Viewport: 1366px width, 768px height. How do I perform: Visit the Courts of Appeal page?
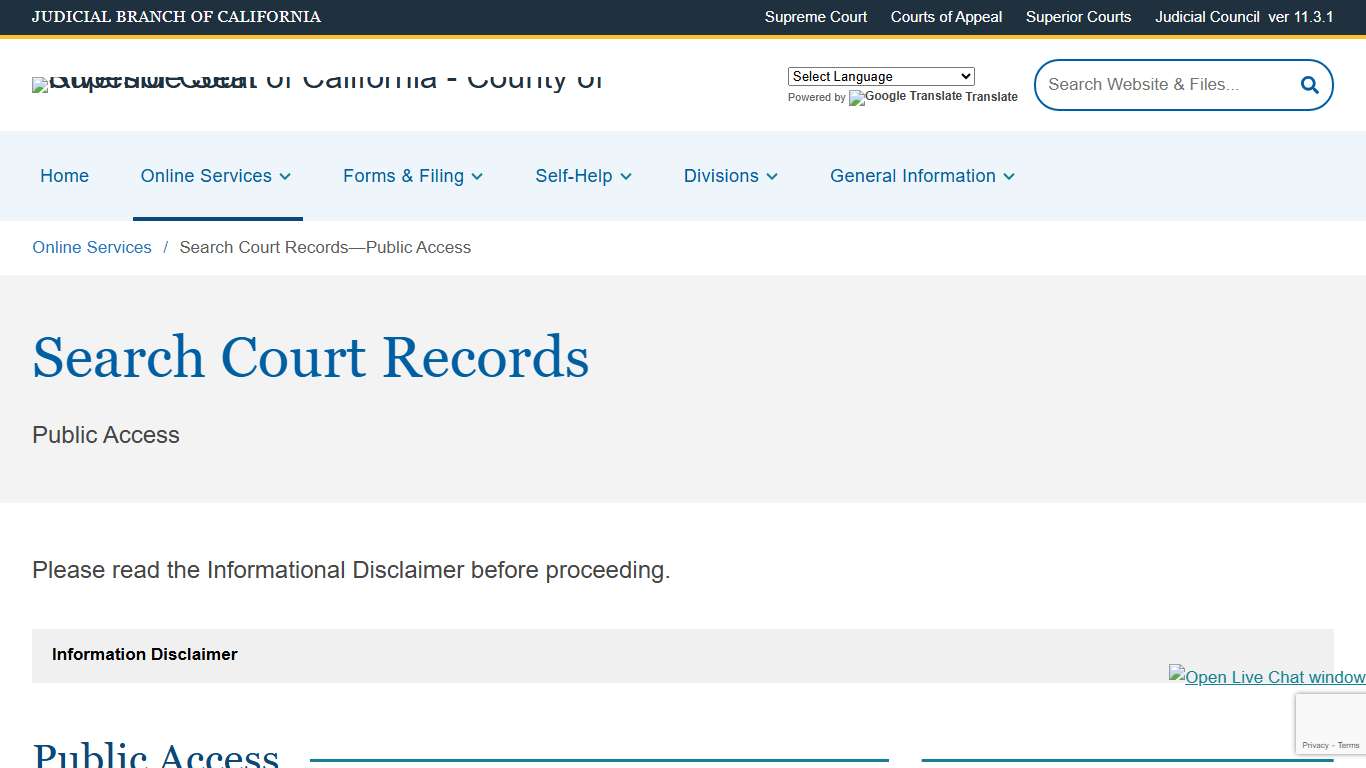coord(945,17)
